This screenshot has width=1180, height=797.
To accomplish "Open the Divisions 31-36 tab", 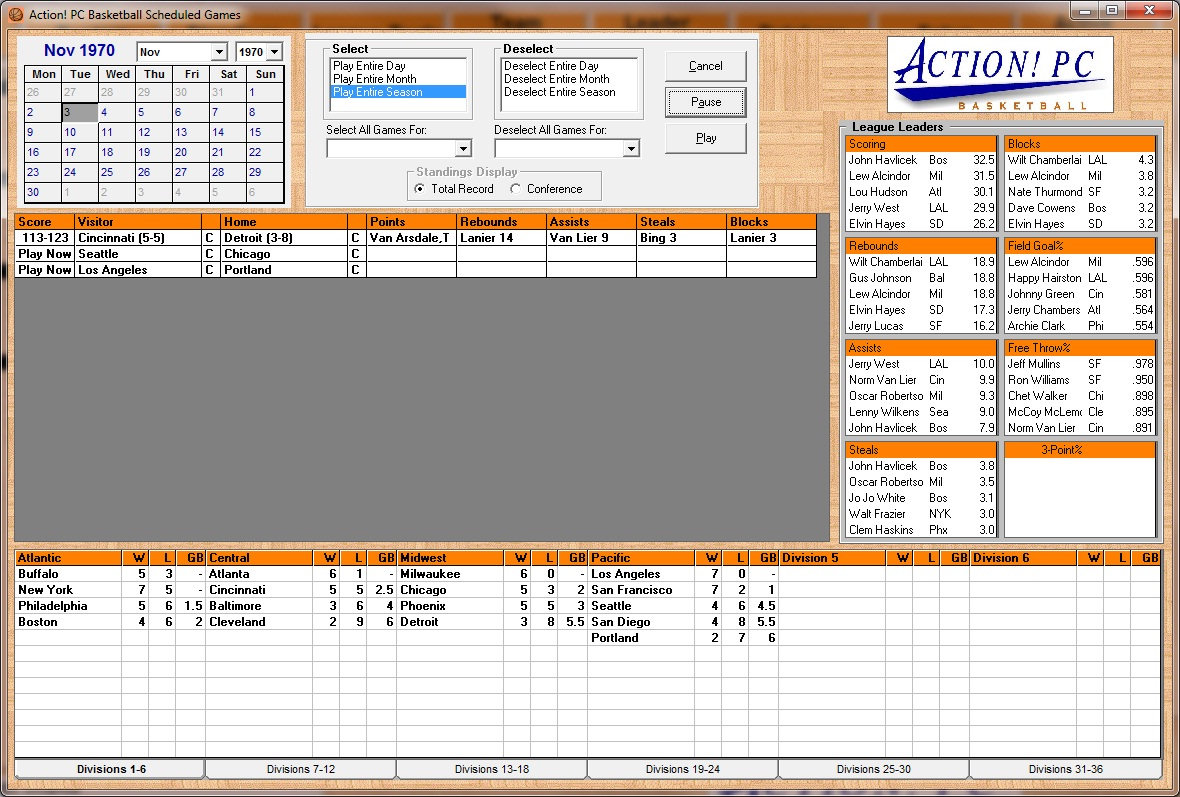I will [1064, 769].
